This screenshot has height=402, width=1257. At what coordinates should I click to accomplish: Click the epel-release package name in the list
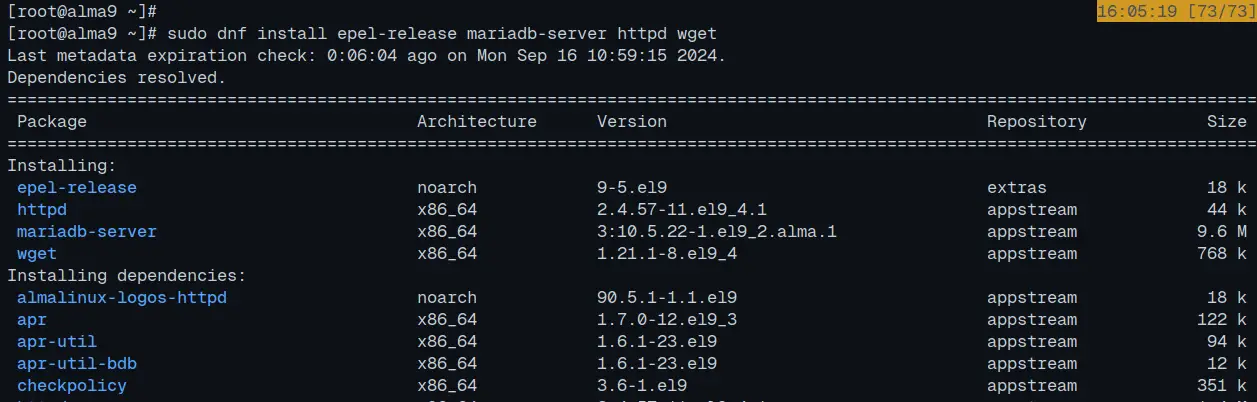(76, 188)
